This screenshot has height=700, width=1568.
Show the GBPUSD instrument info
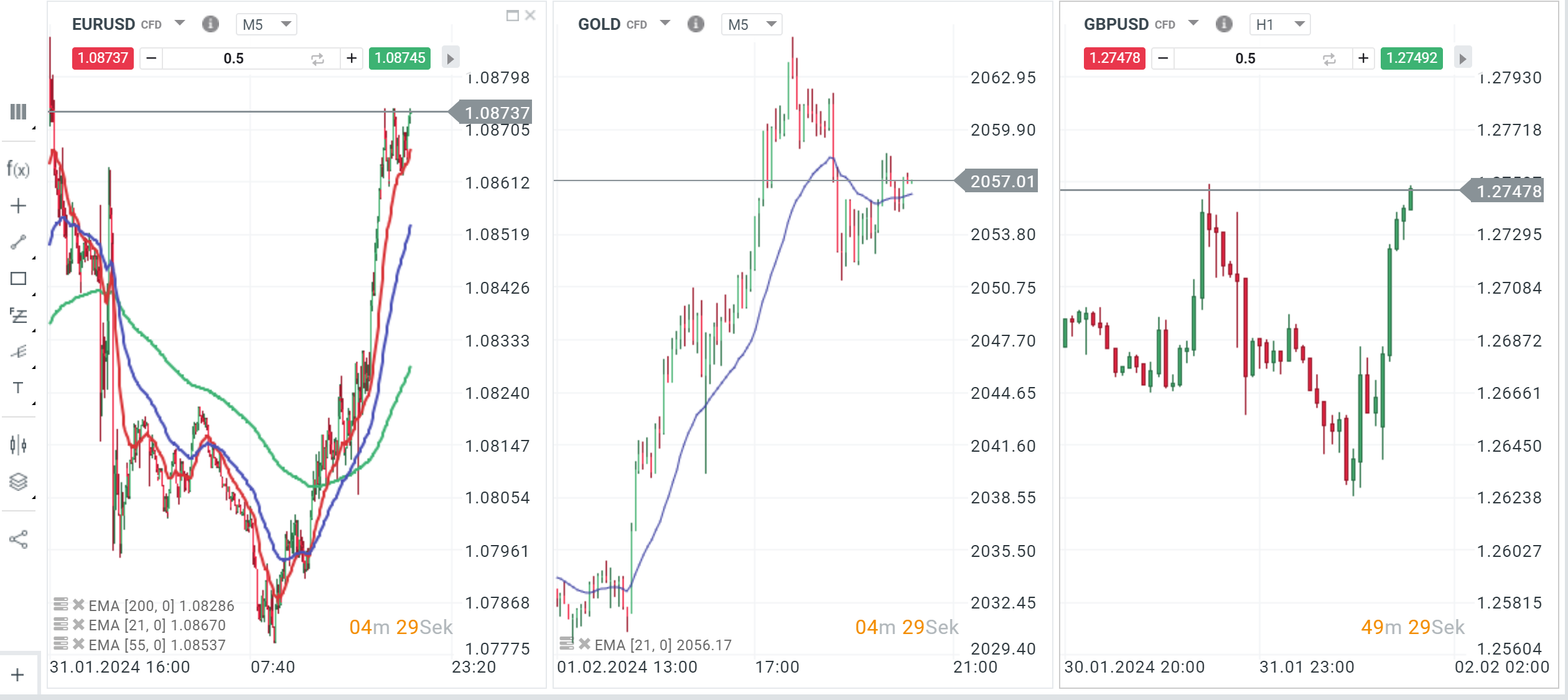[x=1224, y=24]
